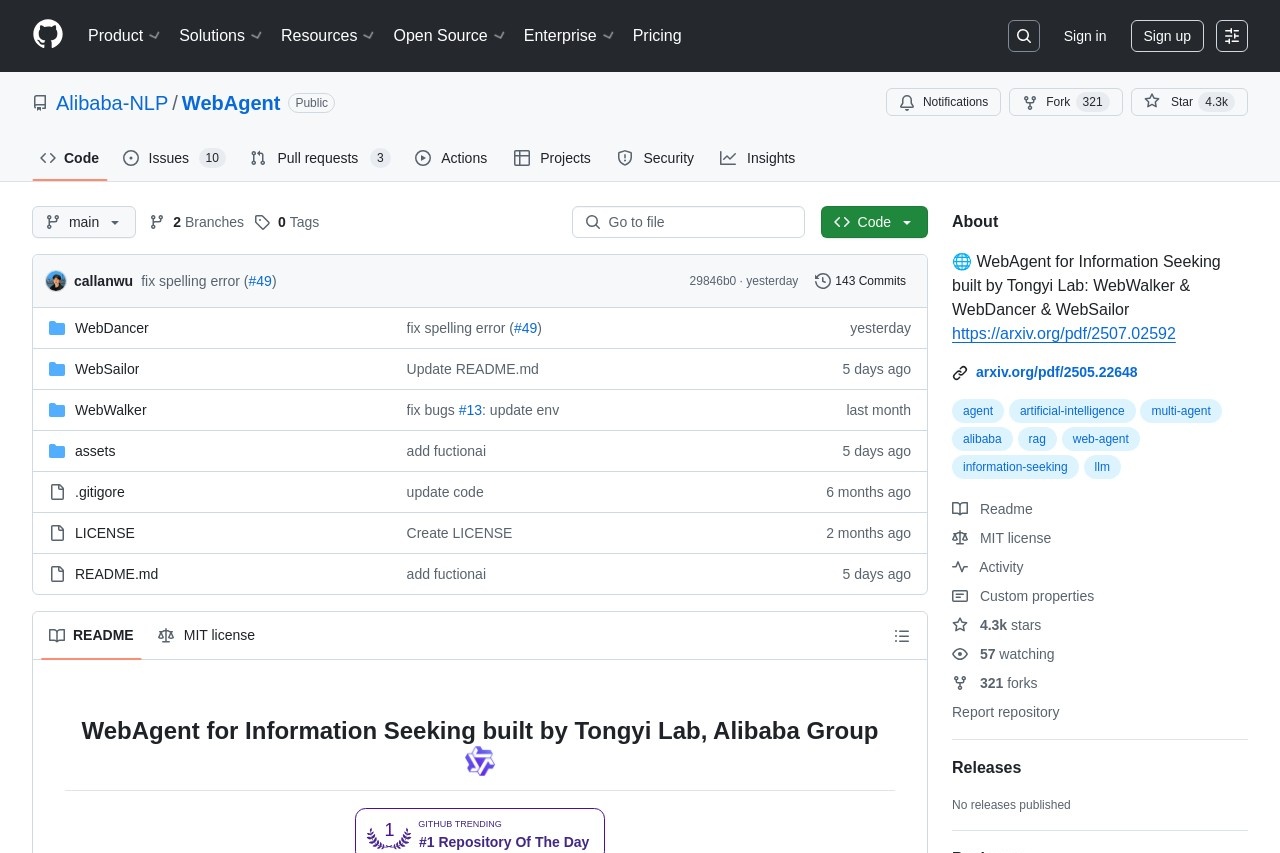
Task: Switch to the Pull requests tab
Action: [x=320, y=158]
